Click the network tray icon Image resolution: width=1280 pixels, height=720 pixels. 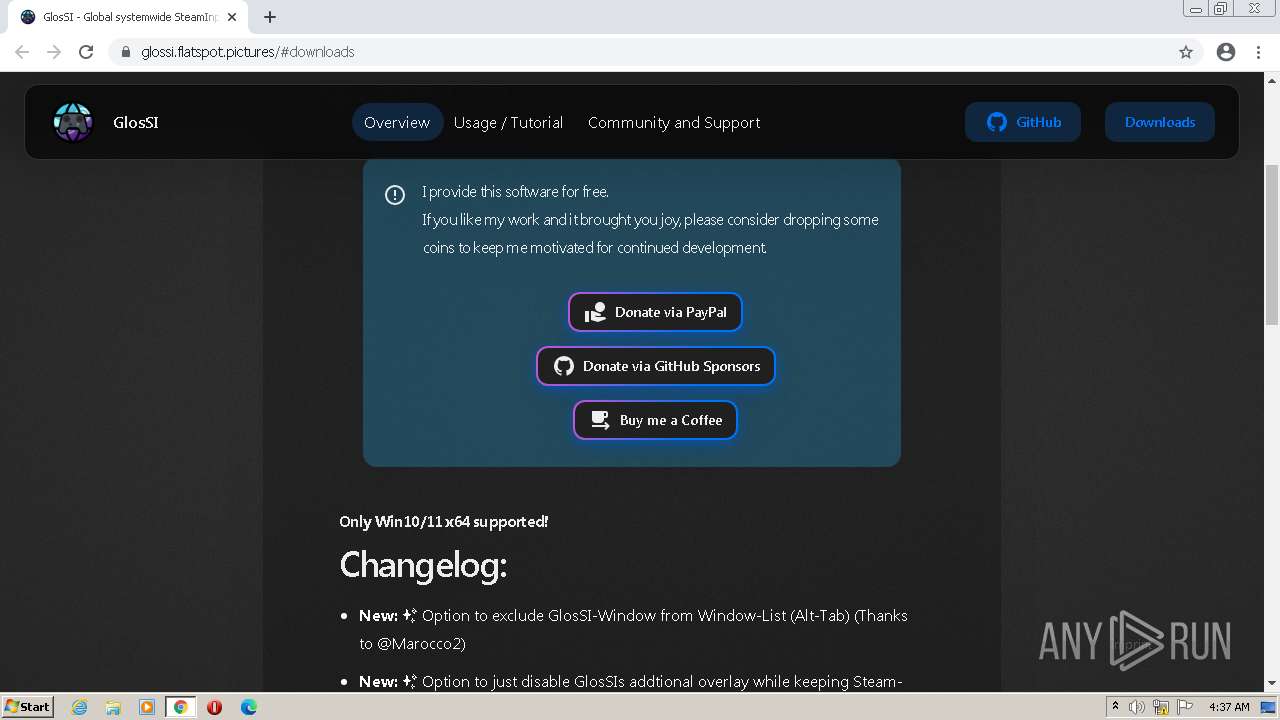[1161, 707]
